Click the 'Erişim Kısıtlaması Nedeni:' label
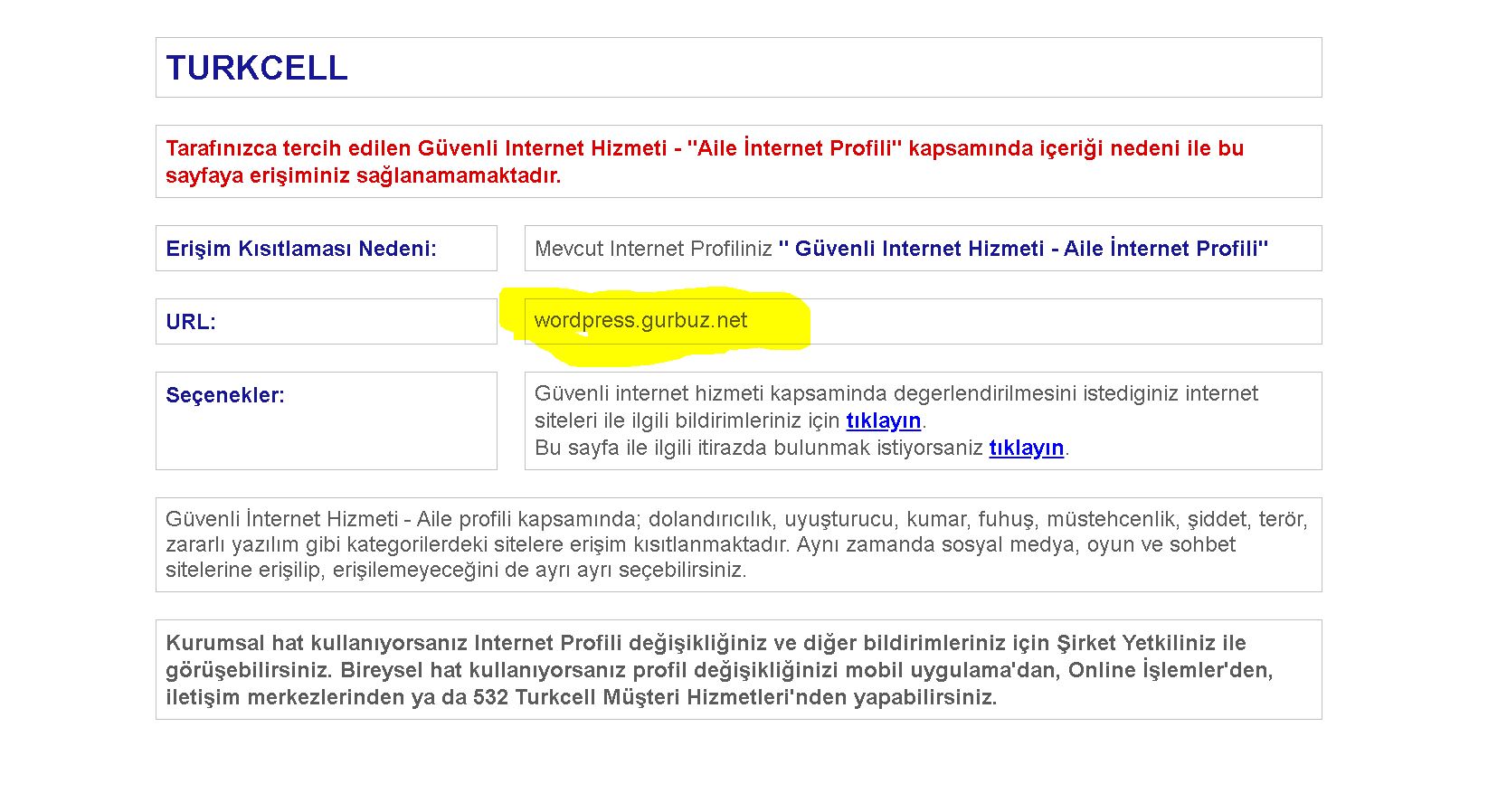The width and height of the screenshot is (1488, 812). (301, 249)
